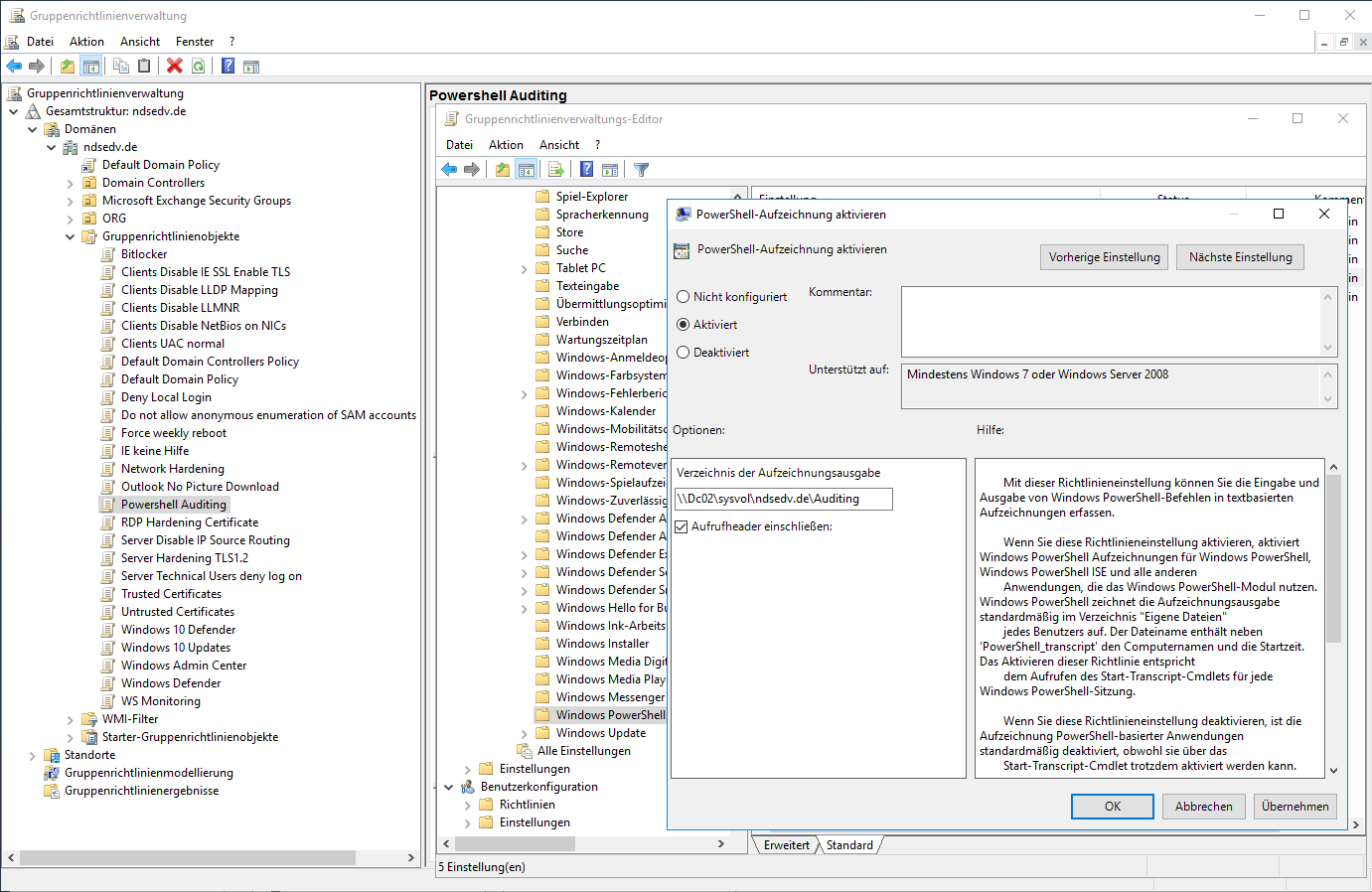Screen dimensions: 1372x892
Task: Switch to the Standard tab
Action: [x=849, y=845]
